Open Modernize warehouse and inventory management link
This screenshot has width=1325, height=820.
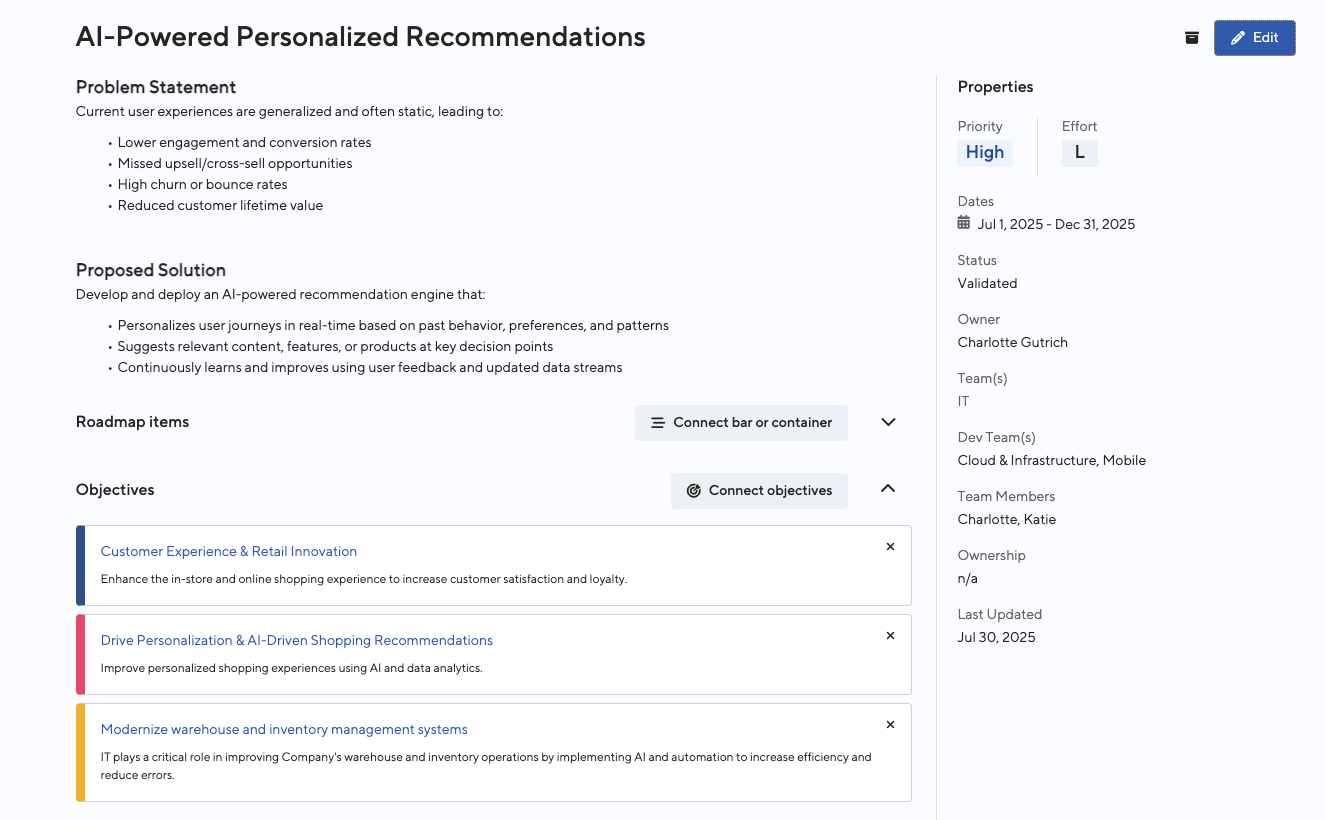(284, 730)
